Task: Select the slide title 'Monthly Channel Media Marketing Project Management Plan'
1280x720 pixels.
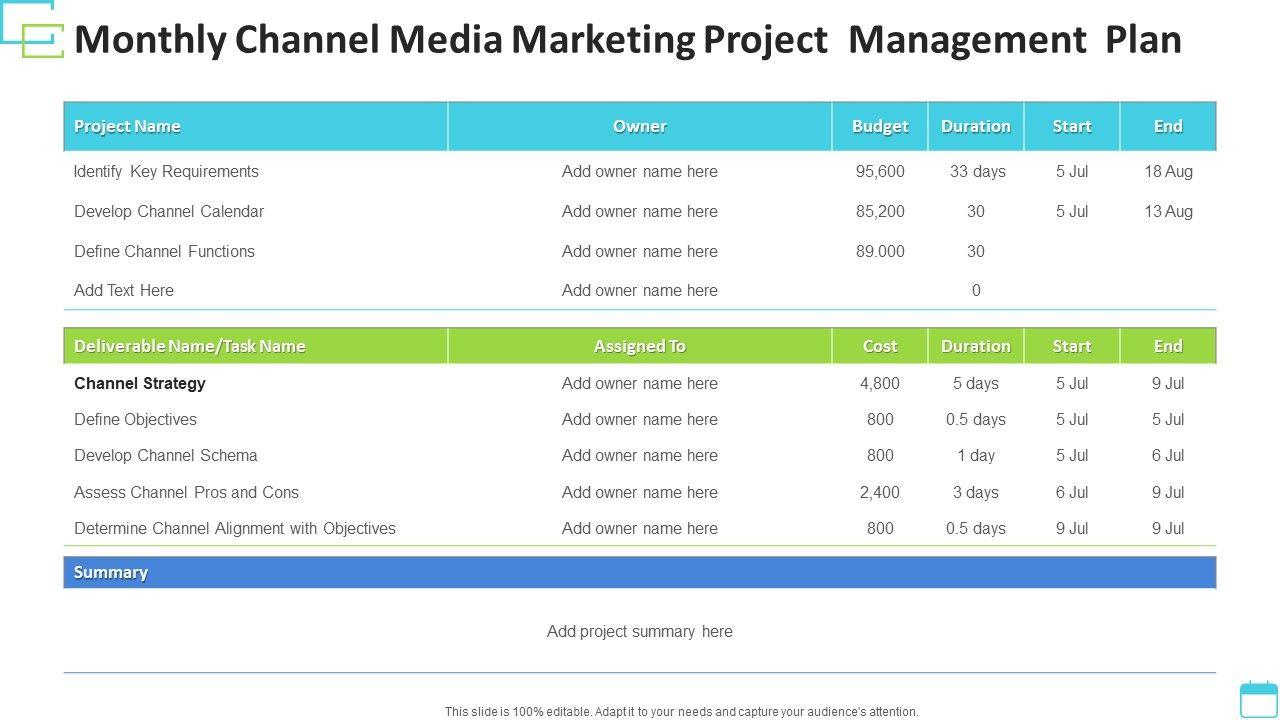Action: click(x=628, y=39)
